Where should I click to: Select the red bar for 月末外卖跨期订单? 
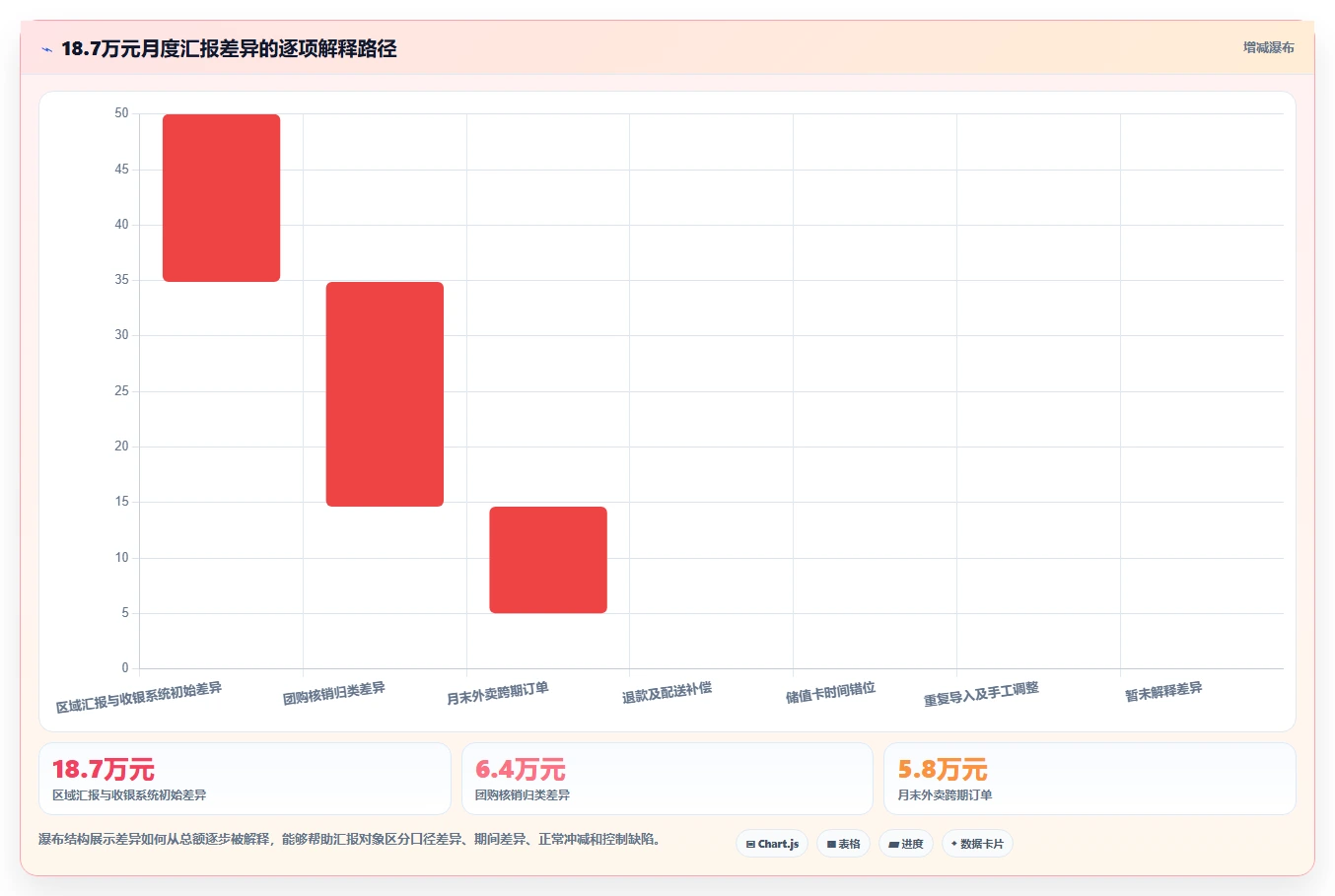(x=548, y=560)
